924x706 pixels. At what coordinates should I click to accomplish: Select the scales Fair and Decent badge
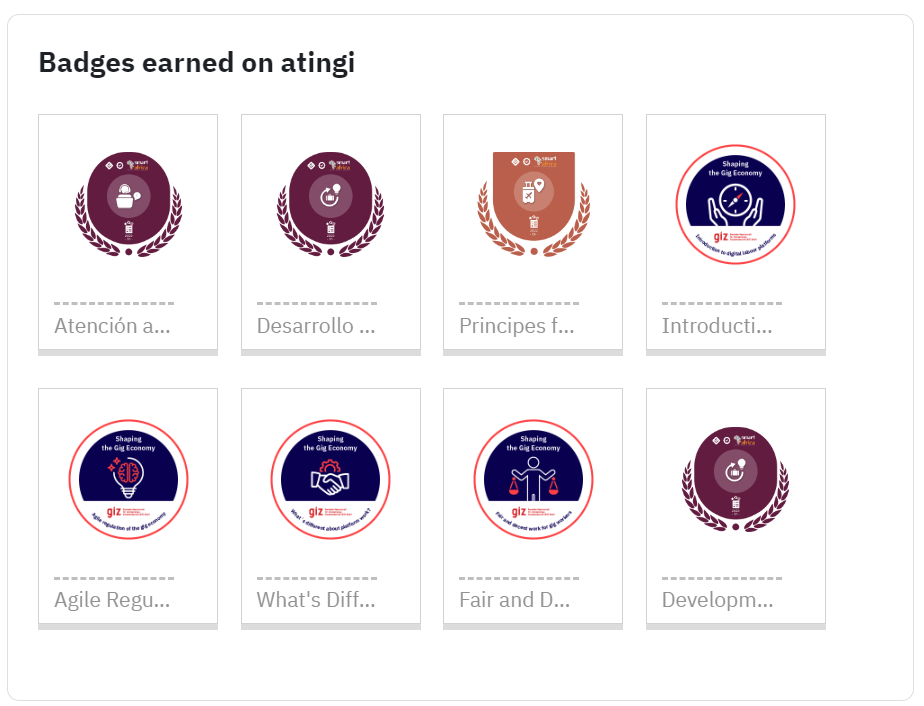pos(533,479)
